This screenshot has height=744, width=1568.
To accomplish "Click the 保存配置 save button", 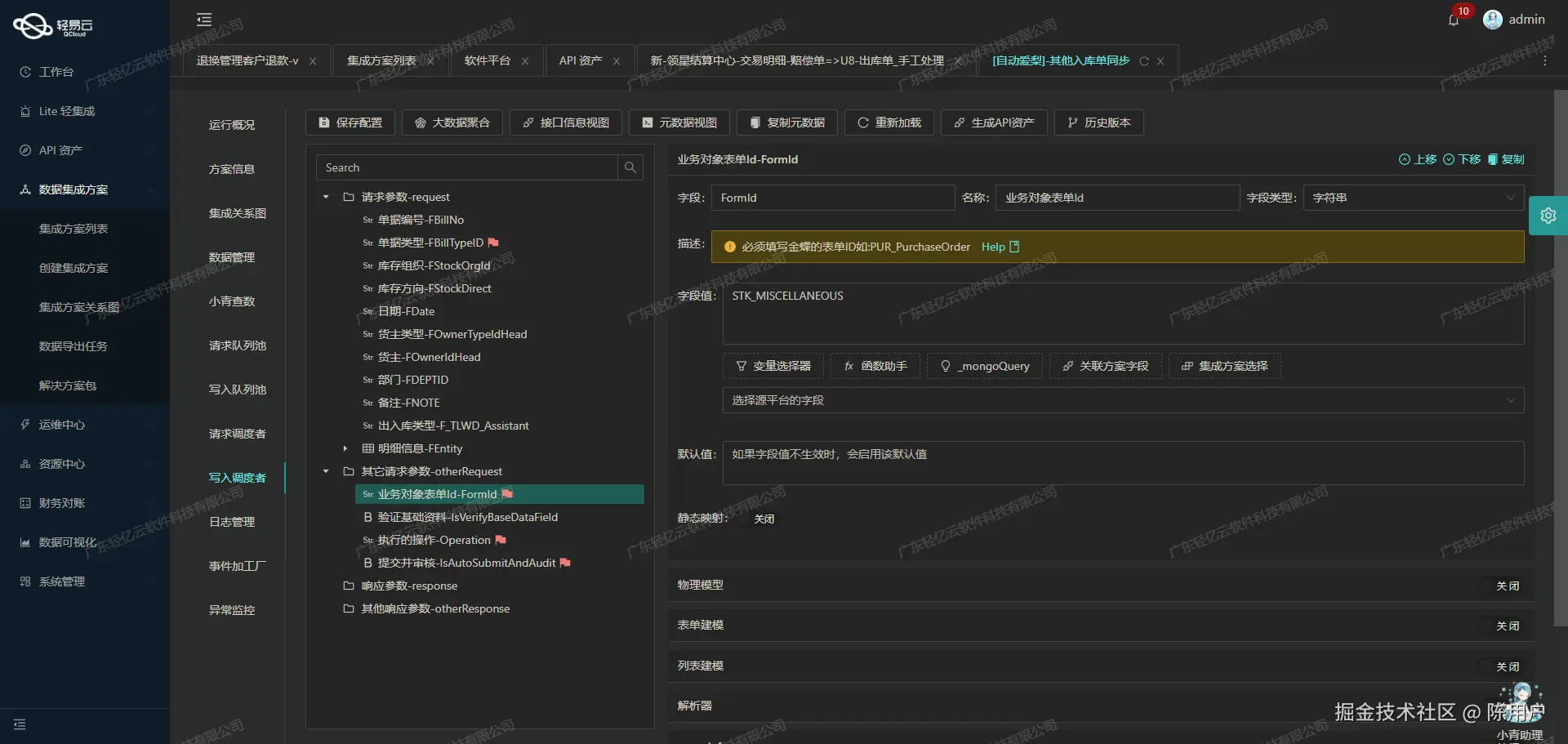I will (350, 123).
